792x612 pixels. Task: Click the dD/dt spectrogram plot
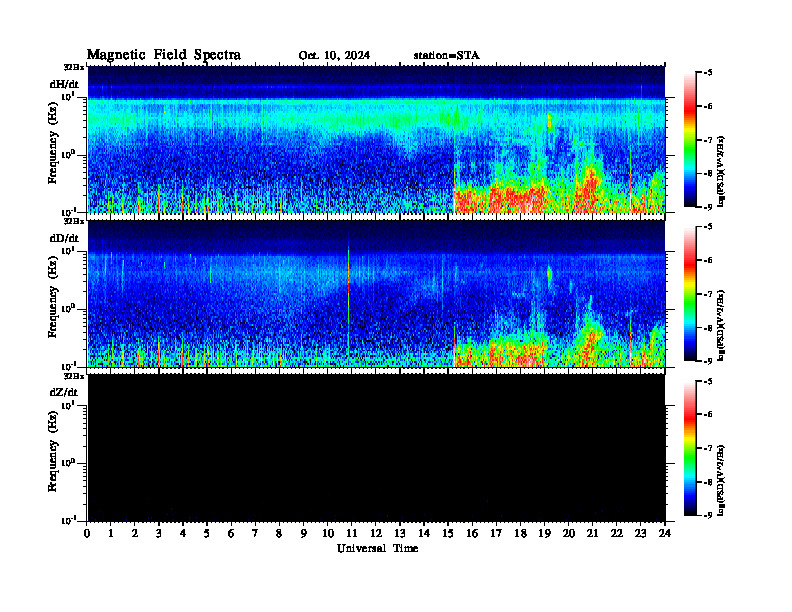[x=376, y=293]
